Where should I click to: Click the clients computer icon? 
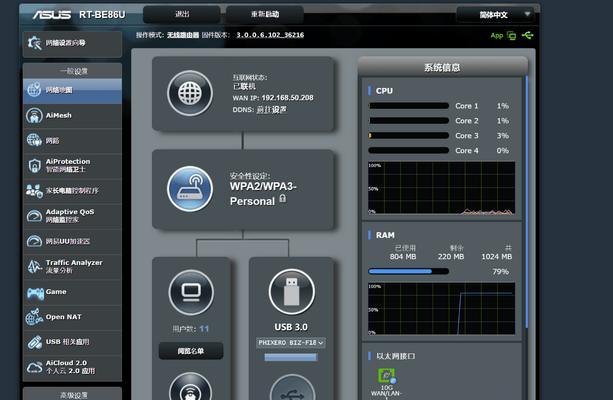tap(191, 292)
